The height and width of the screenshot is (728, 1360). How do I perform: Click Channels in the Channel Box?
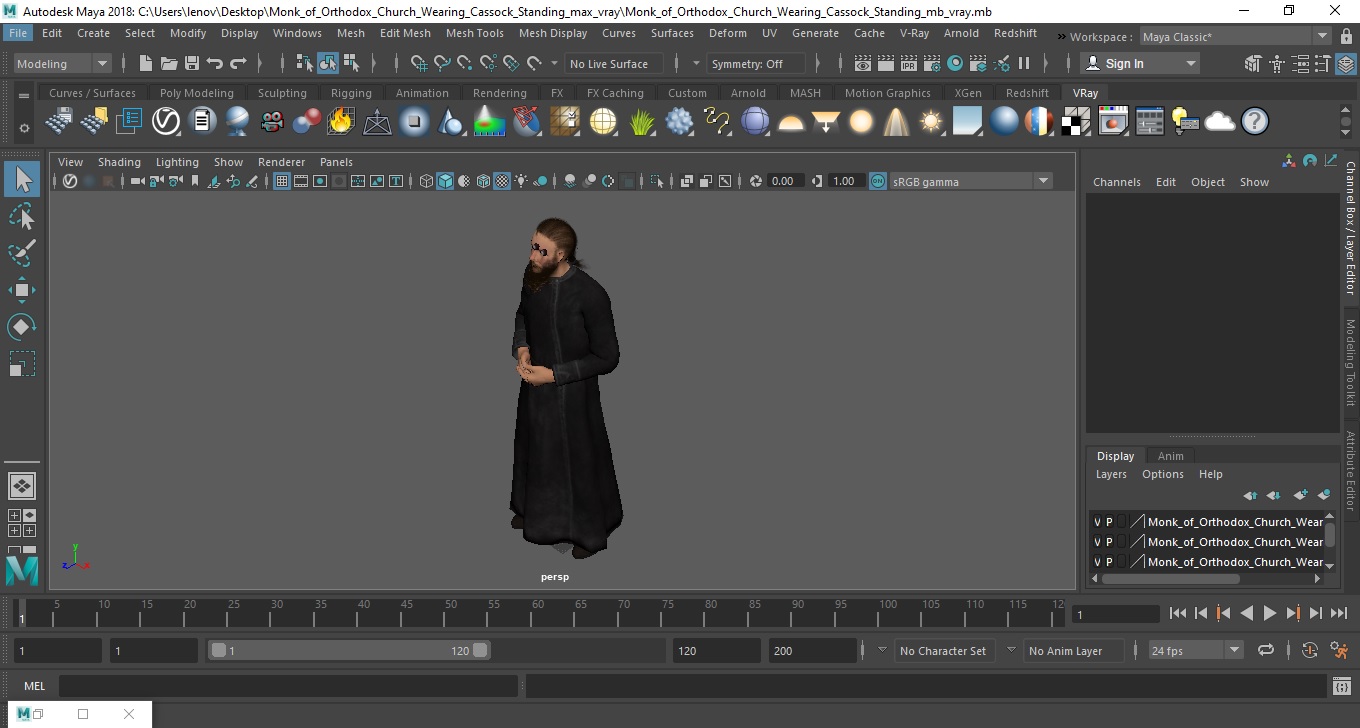pyautogui.click(x=1116, y=182)
